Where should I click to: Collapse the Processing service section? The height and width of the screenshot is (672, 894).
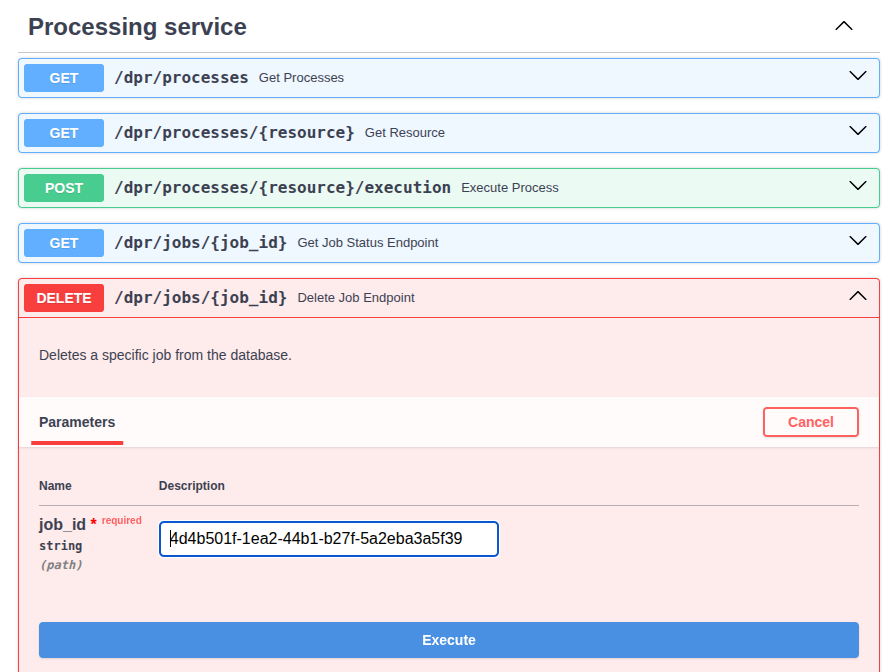pyautogui.click(x=843, y=25)
